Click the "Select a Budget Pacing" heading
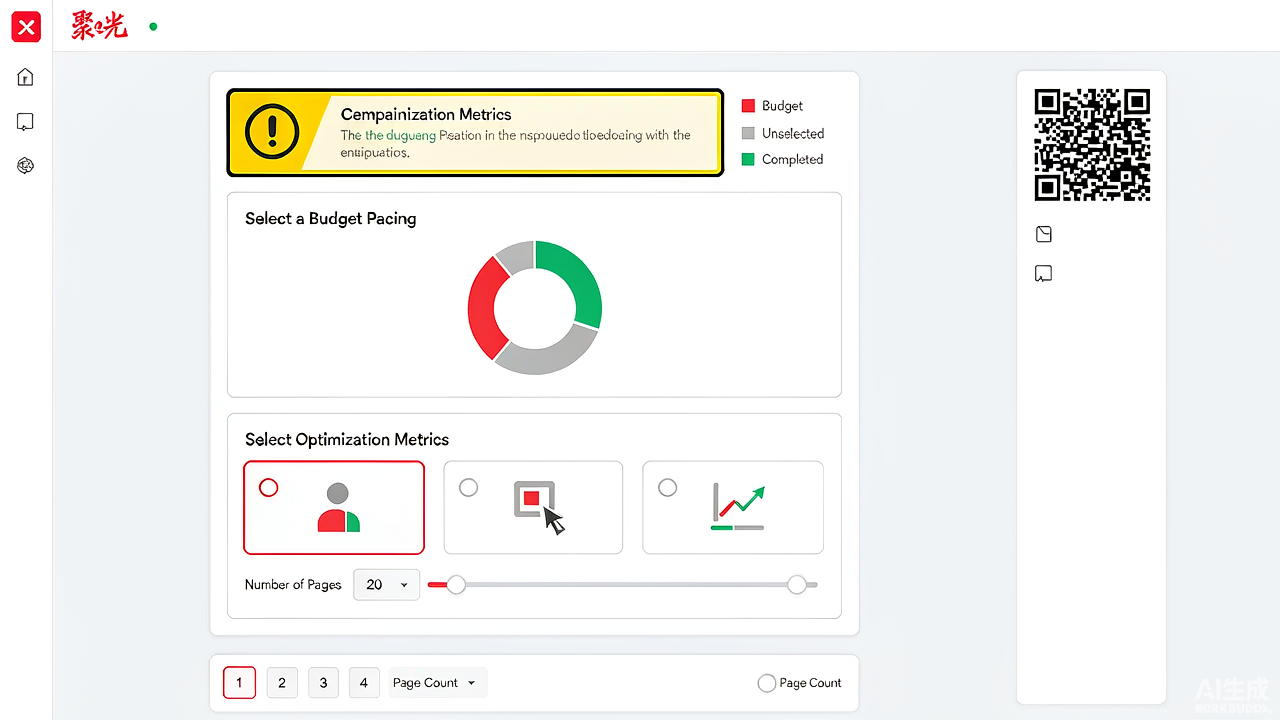 [330, 219]
